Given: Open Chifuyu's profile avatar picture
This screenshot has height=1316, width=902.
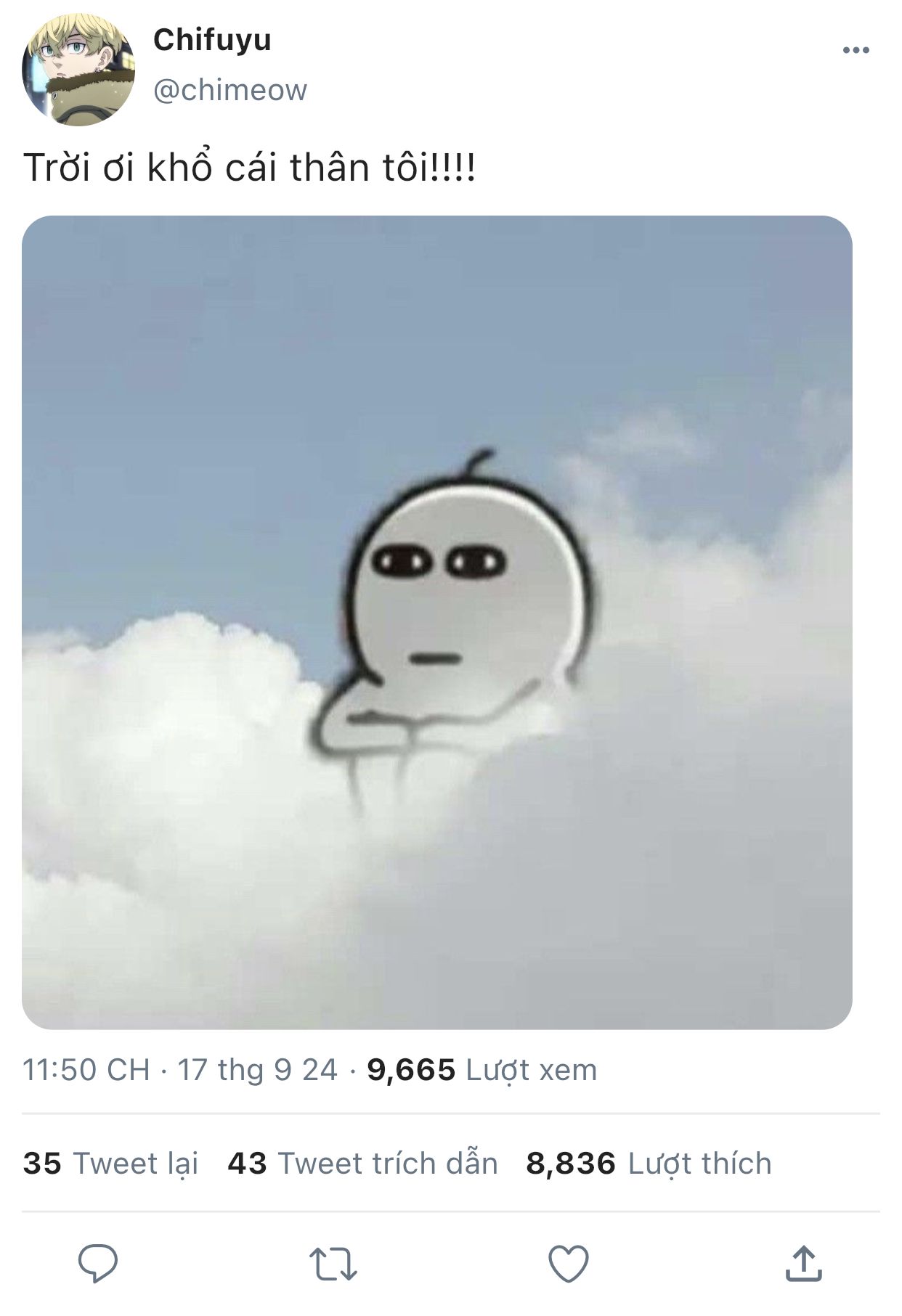Looking at the screenshot, I should point(78,70).
